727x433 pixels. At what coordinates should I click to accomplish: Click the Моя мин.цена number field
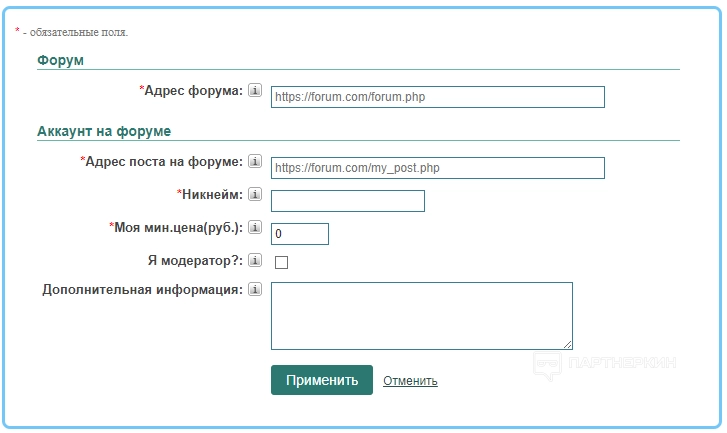pos(300,234)
